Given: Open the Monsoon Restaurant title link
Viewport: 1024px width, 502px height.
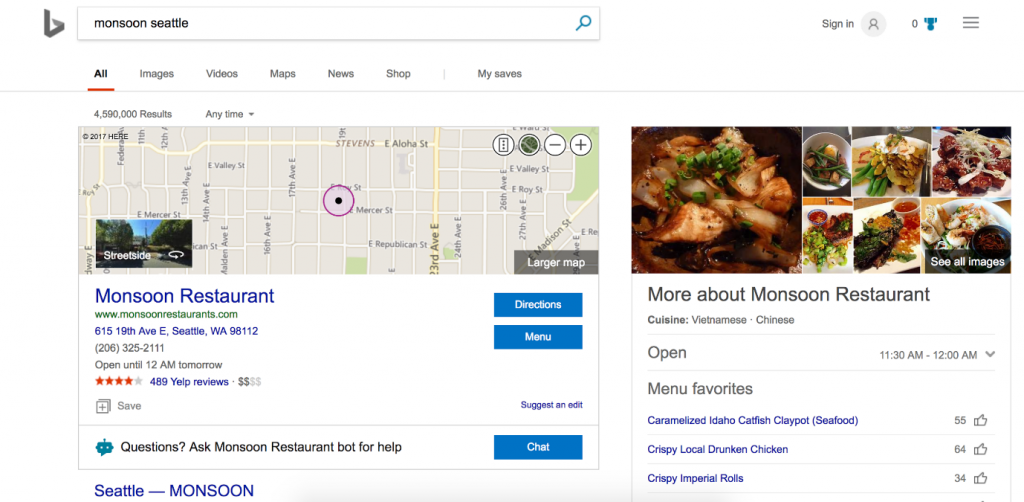Looking at the screenshot, I should 185,296.
